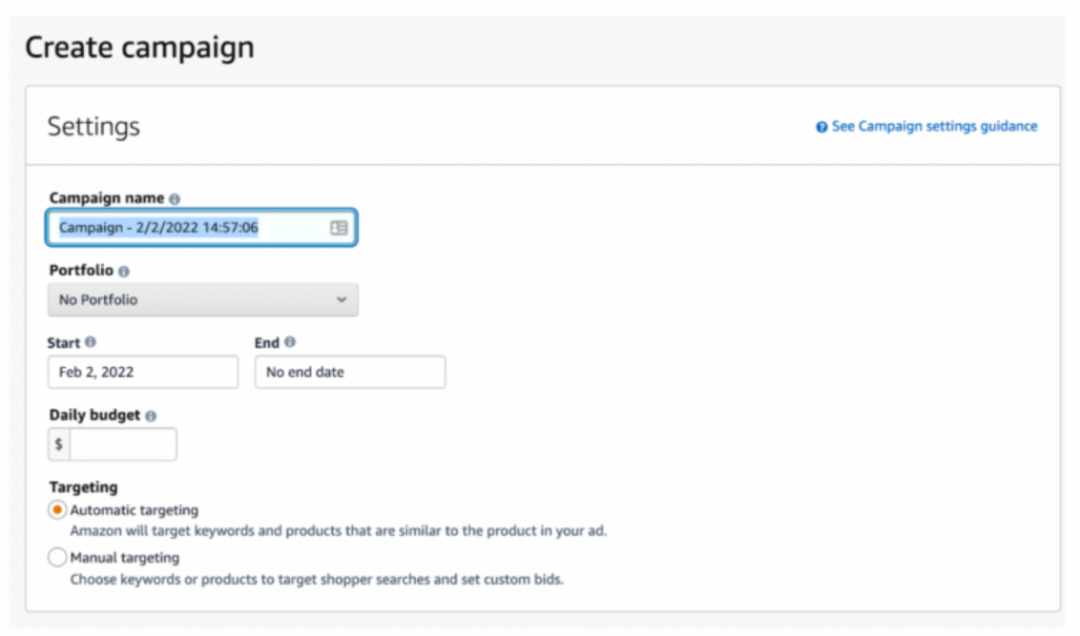This screenshot has height=636, width=1080.
Task: Click into the Daily budget amount field
Action: pyautogui.click(x=123, y=444)
